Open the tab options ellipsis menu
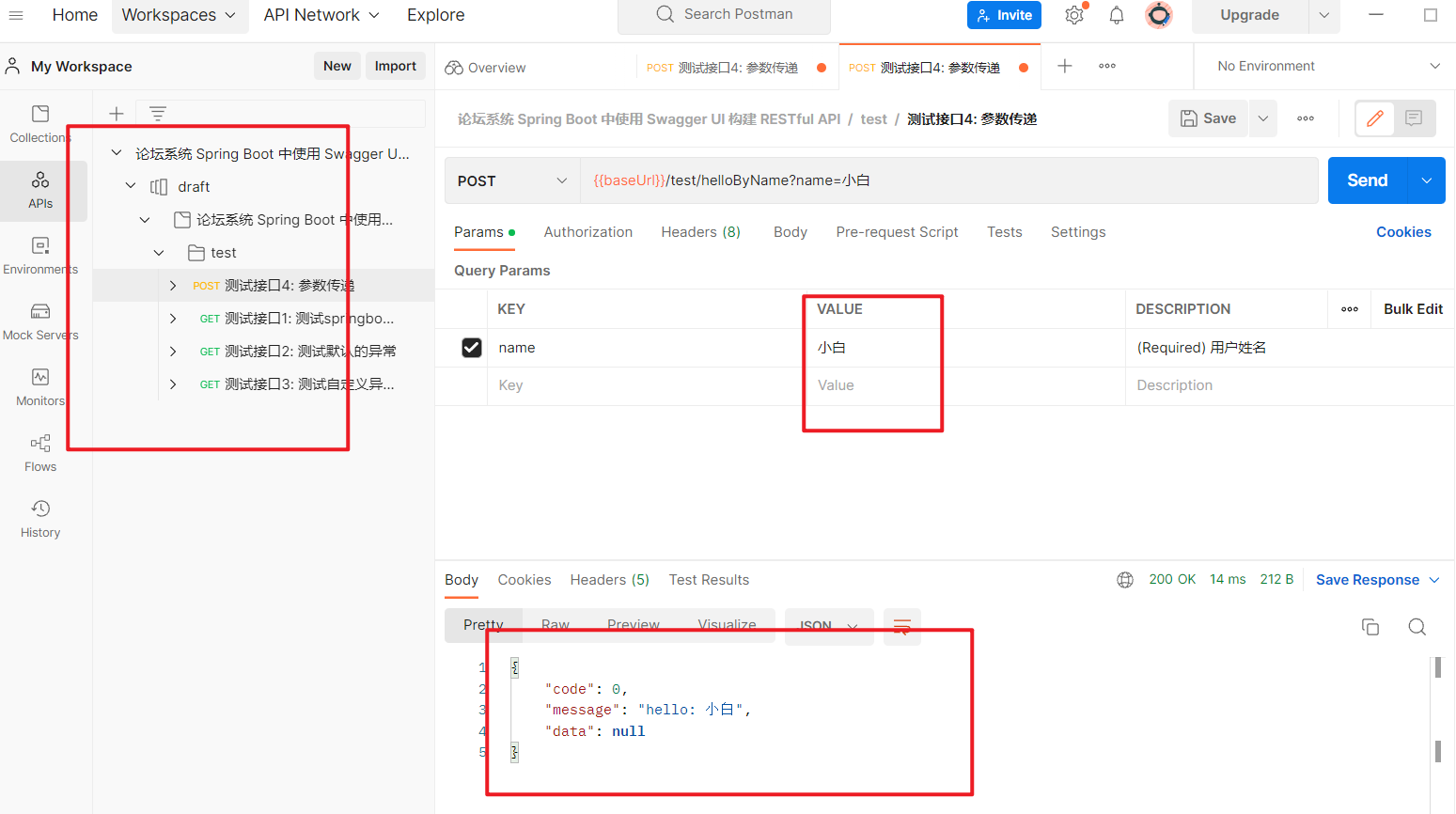 pyautogui.click(x=1107, y=66)
